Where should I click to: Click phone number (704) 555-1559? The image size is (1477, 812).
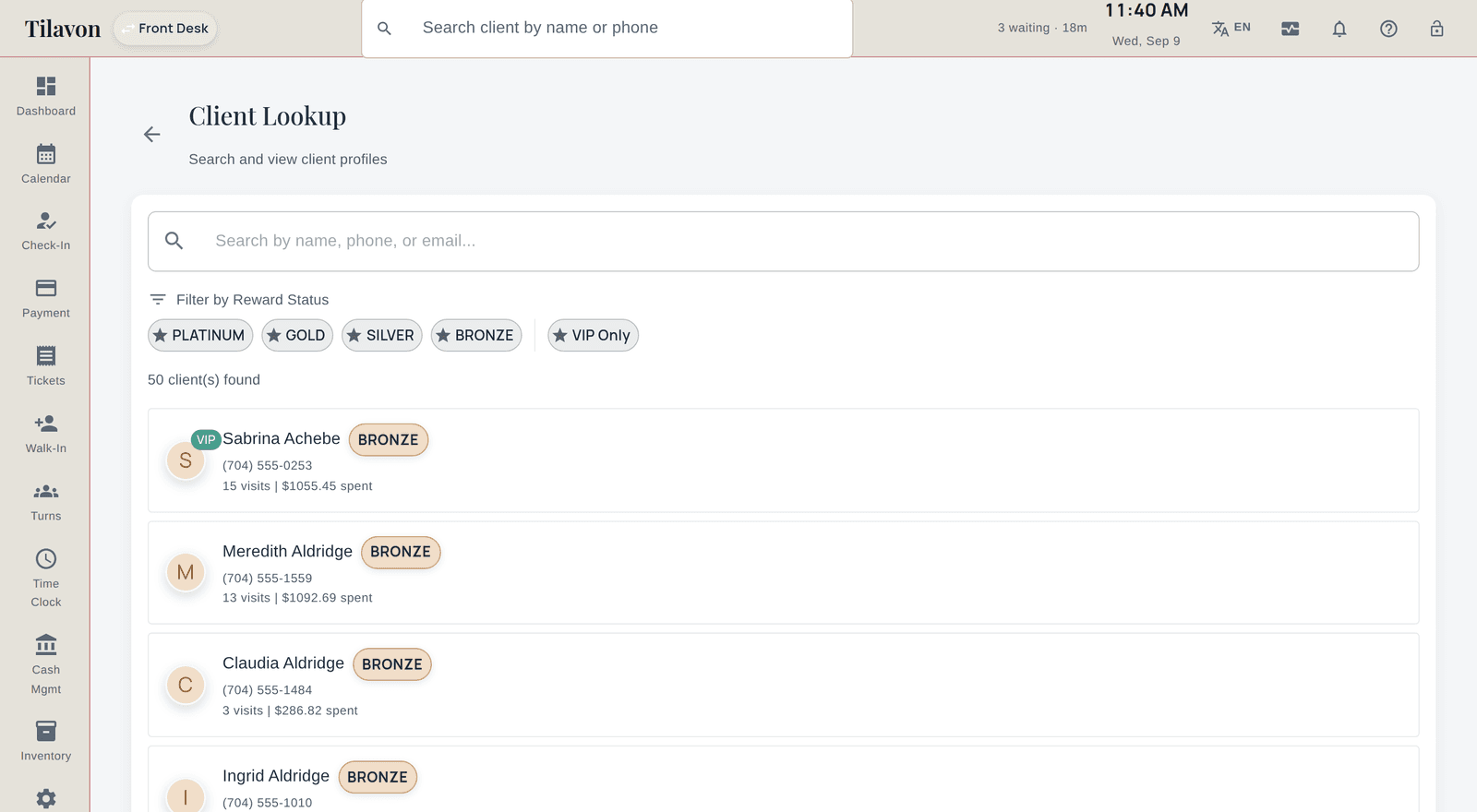tap(268, 578)
